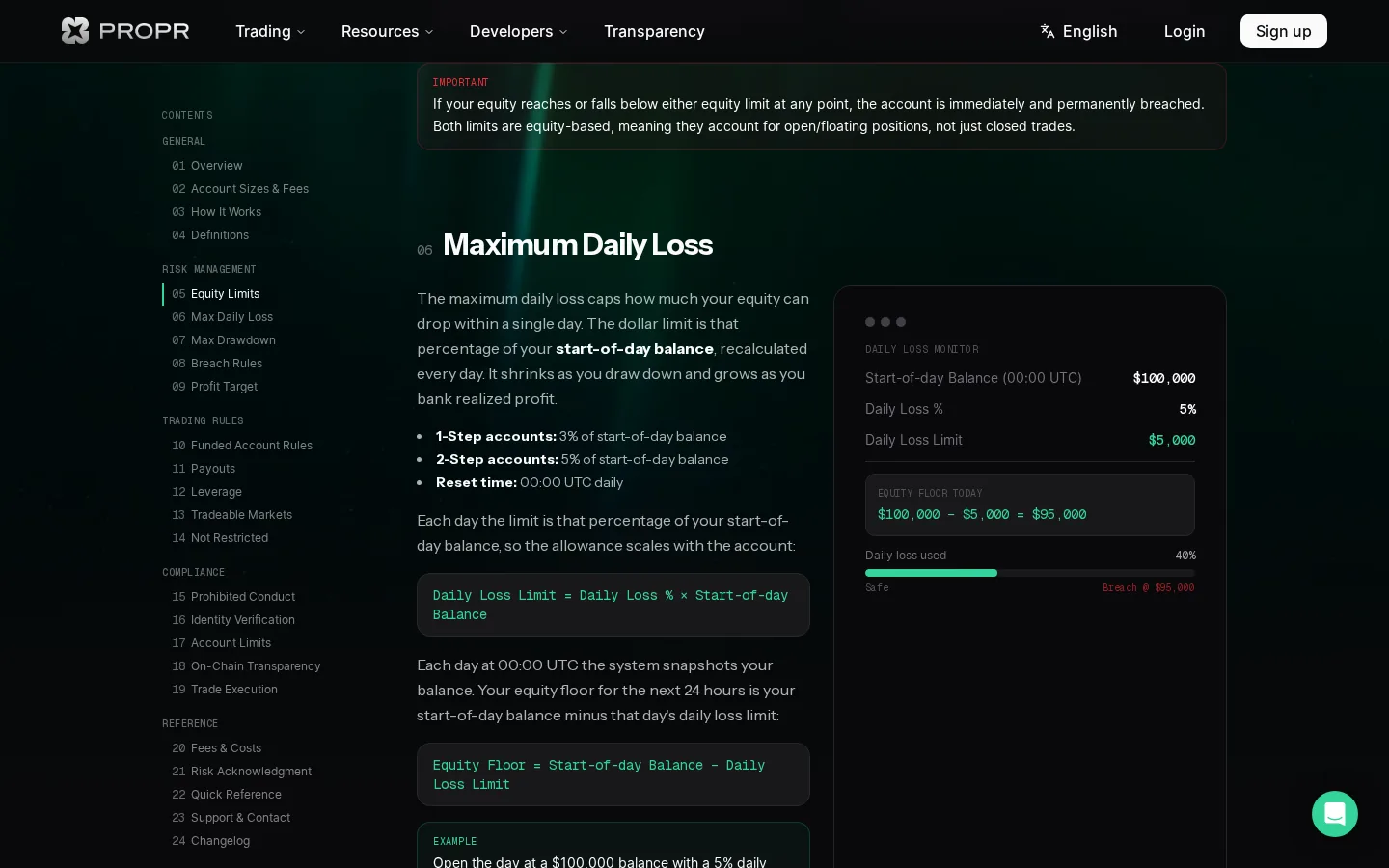Jump to 11 Payouts
Image resolution: width=1389 pixels, height=868 pixels.
204,469
